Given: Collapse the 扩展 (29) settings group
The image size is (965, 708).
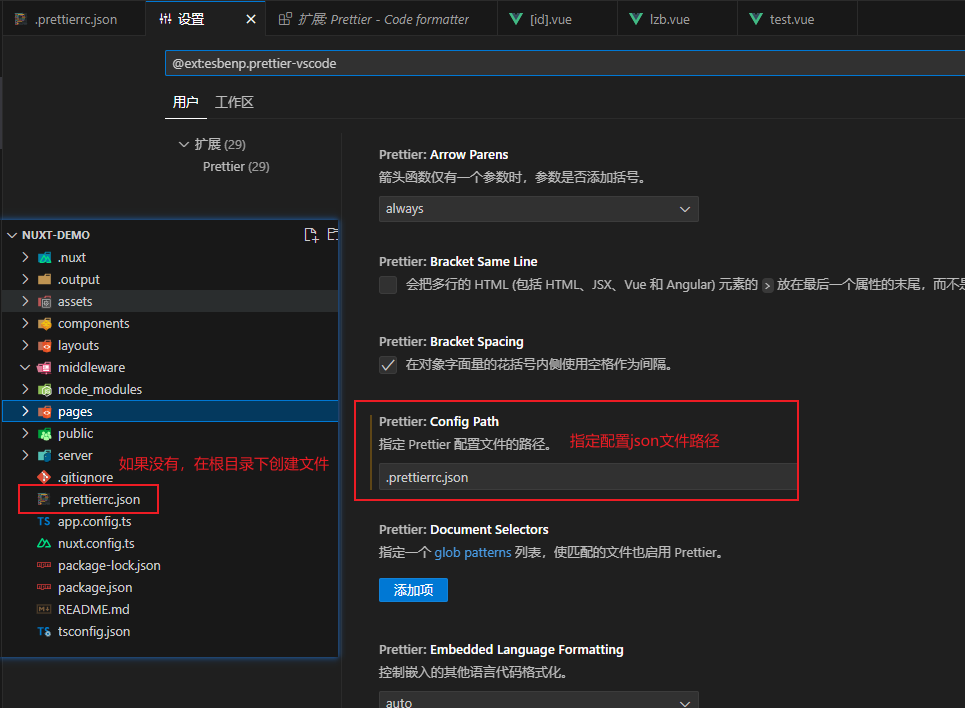Looking at the screenshot, I should click(183, 145).
